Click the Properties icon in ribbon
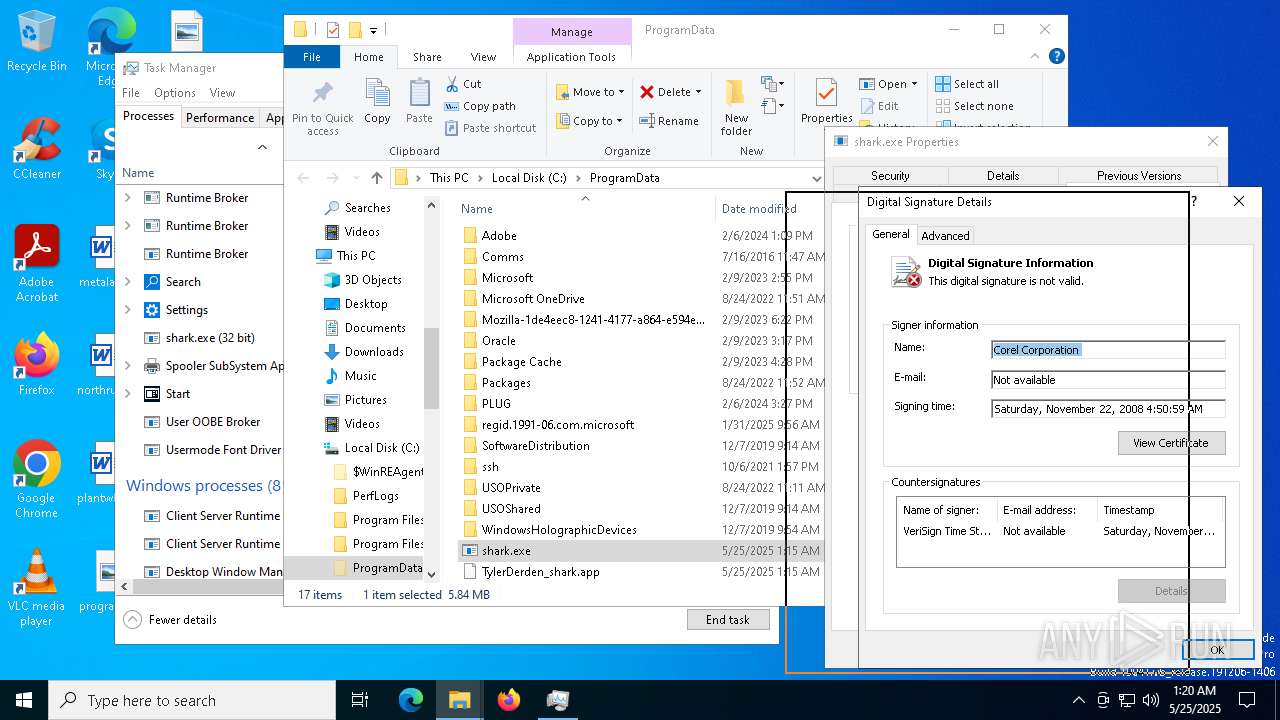The height and width of the screenshot is (720, 1280). click(826, 93)
